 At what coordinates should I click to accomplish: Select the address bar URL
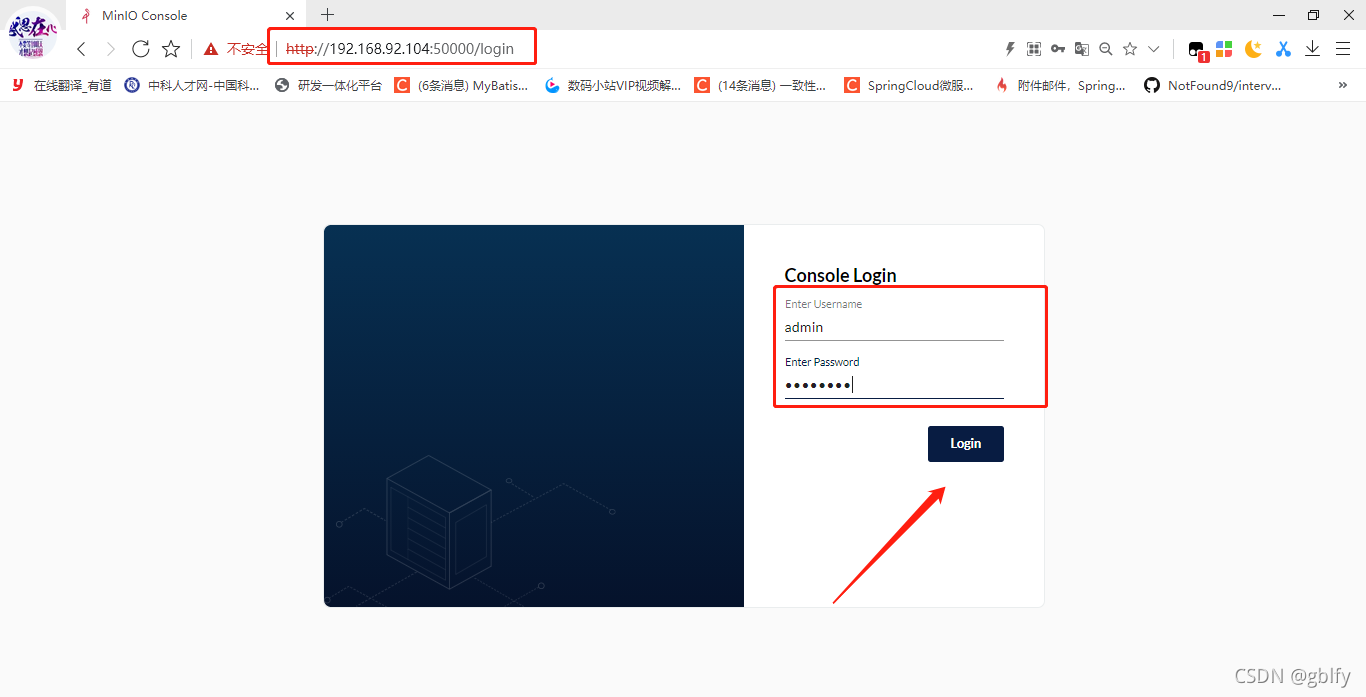coord(400,48)
